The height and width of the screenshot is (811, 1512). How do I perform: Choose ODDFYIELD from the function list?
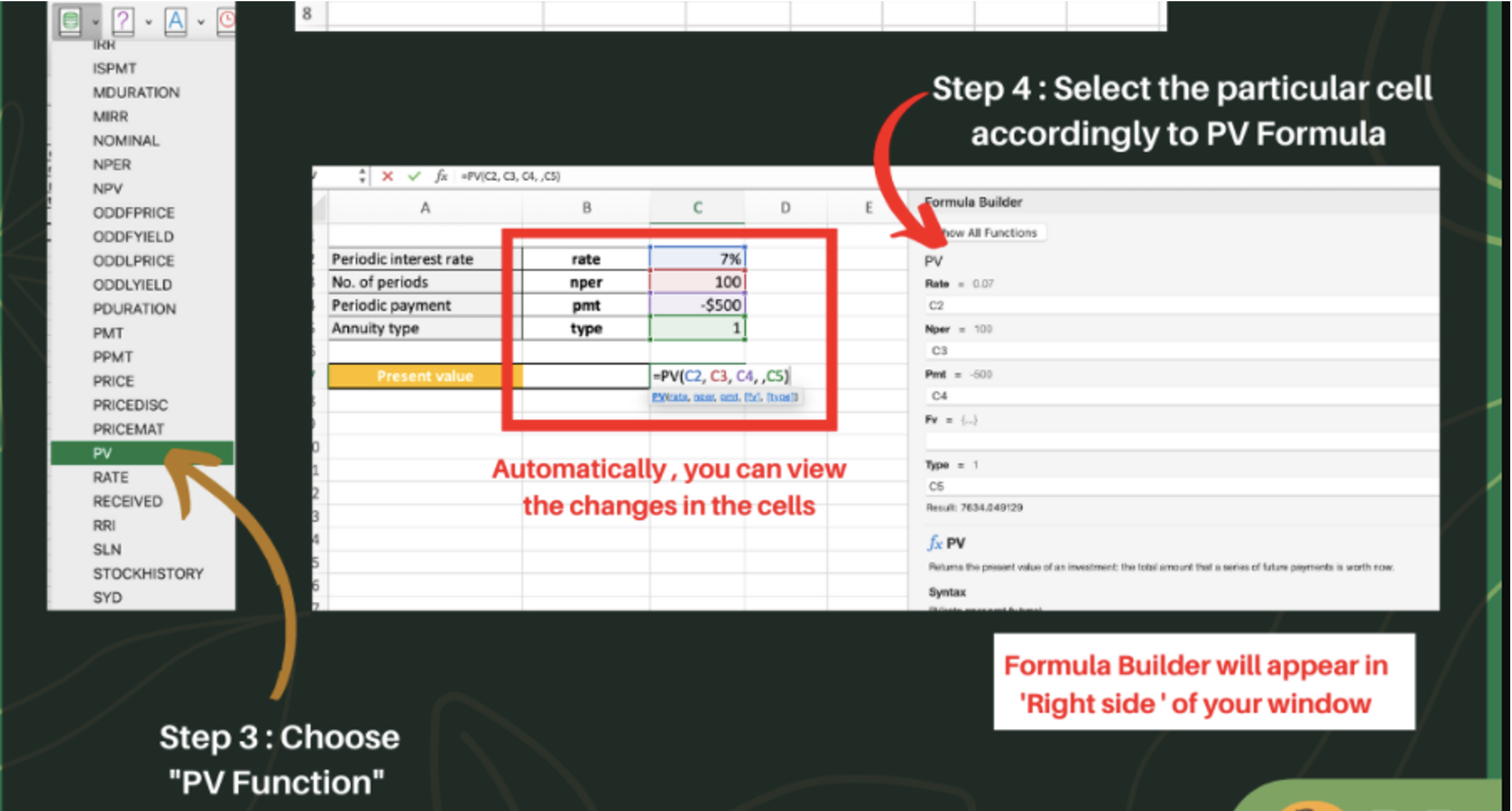pyautogui.click(x=133, y=237)
